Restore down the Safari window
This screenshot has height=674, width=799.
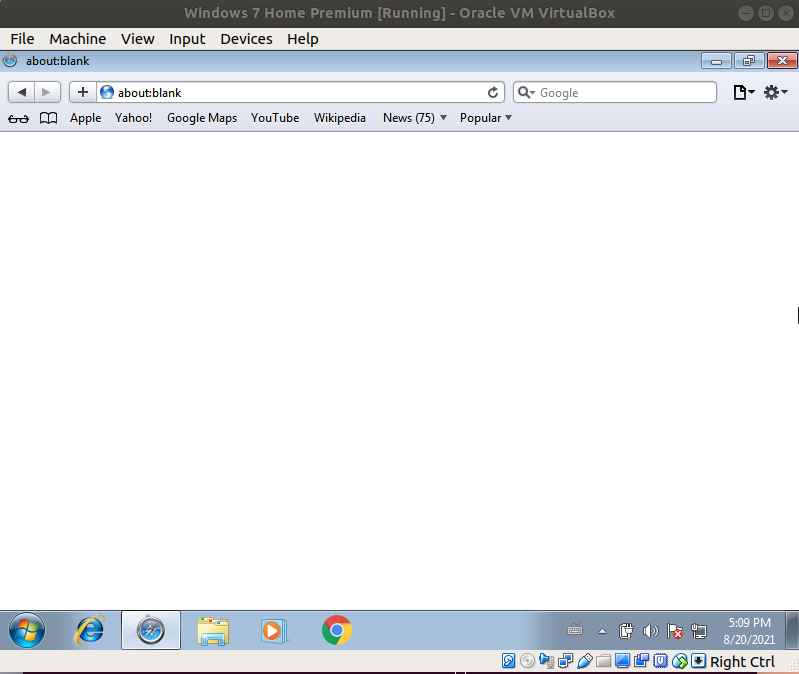pyautogui.click(x=749, y=61)
